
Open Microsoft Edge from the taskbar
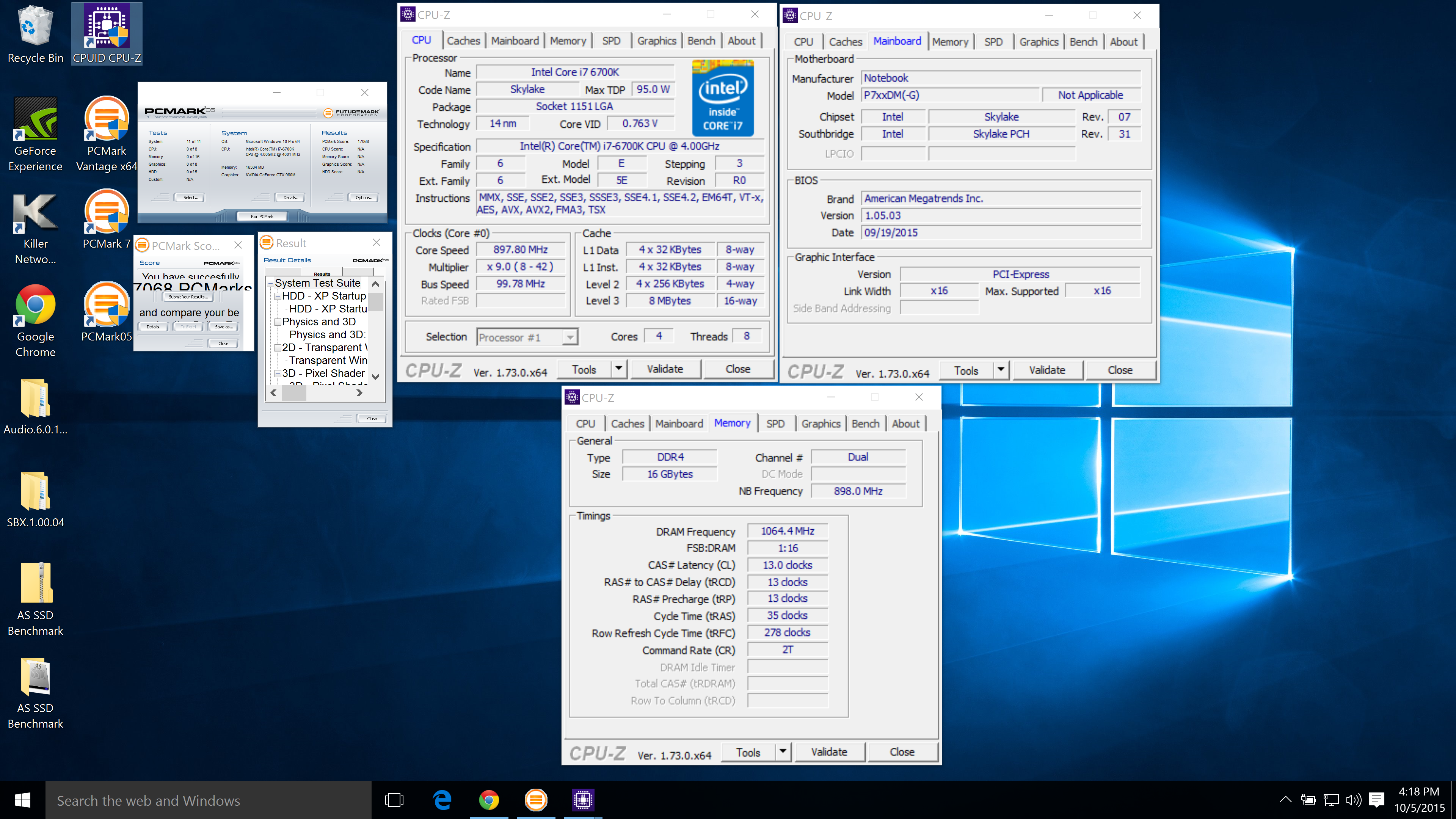pyautogui.click(x=441, y=800)
